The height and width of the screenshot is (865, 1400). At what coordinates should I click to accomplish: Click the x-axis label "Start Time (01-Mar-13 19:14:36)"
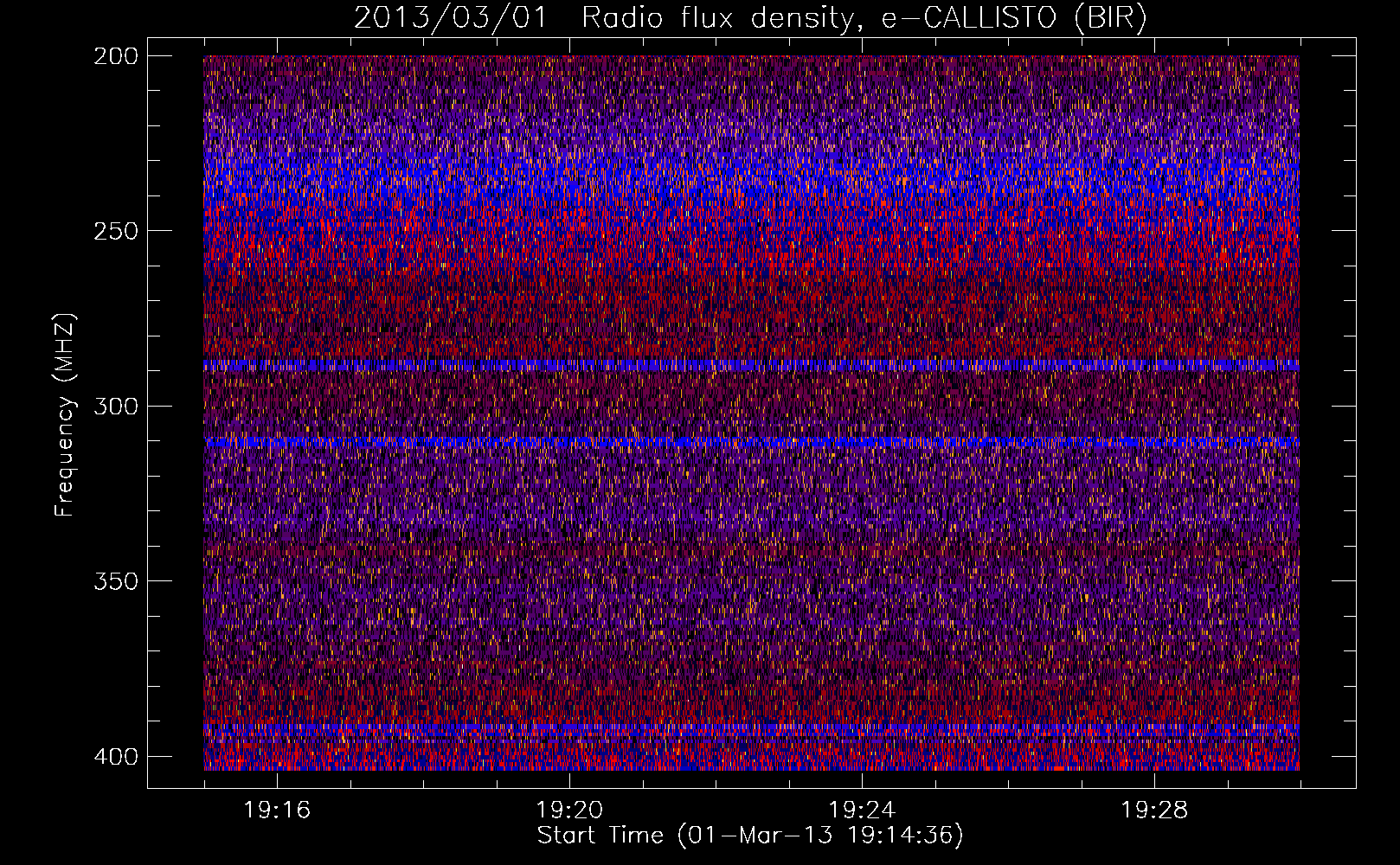[750, 836]
